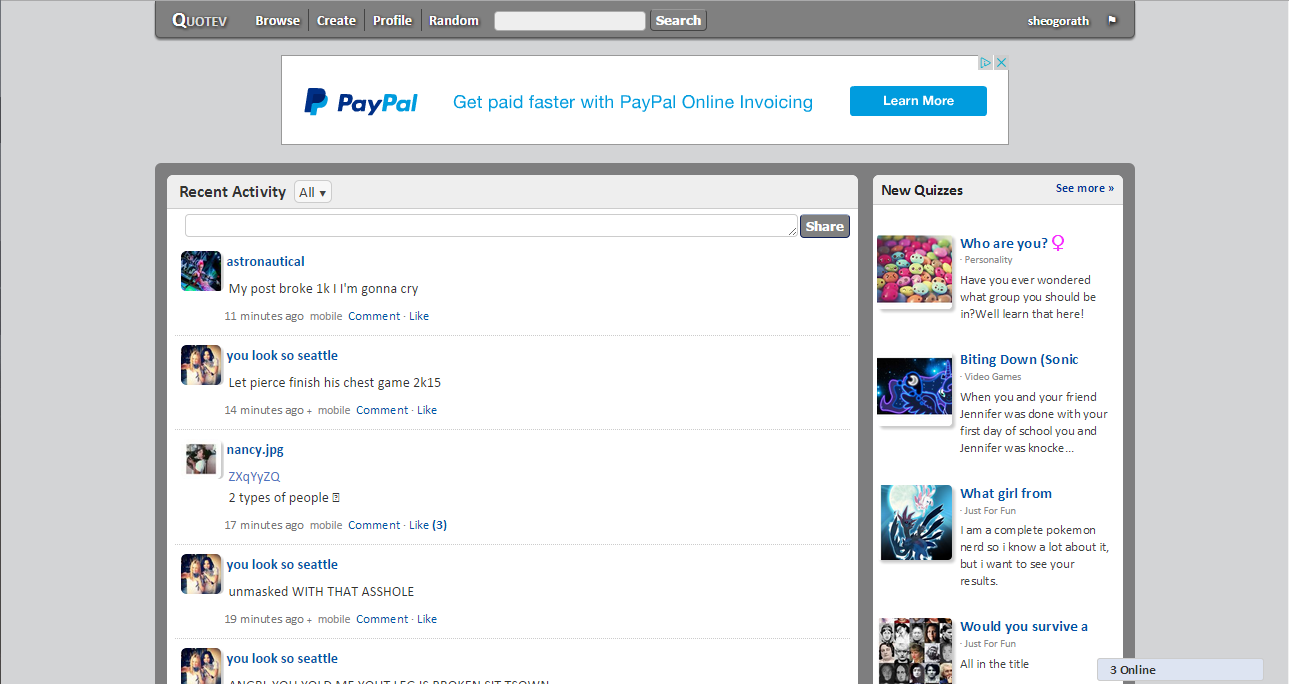Open the '3 Online' chat bar
The height and width of the screenshot is (684, 1289).
click(x=1180, y=670)
